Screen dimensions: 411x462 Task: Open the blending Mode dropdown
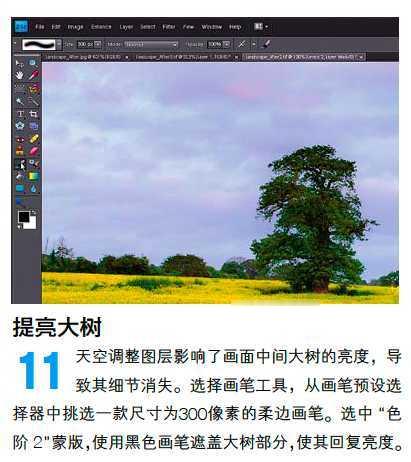tap(151, 44)
